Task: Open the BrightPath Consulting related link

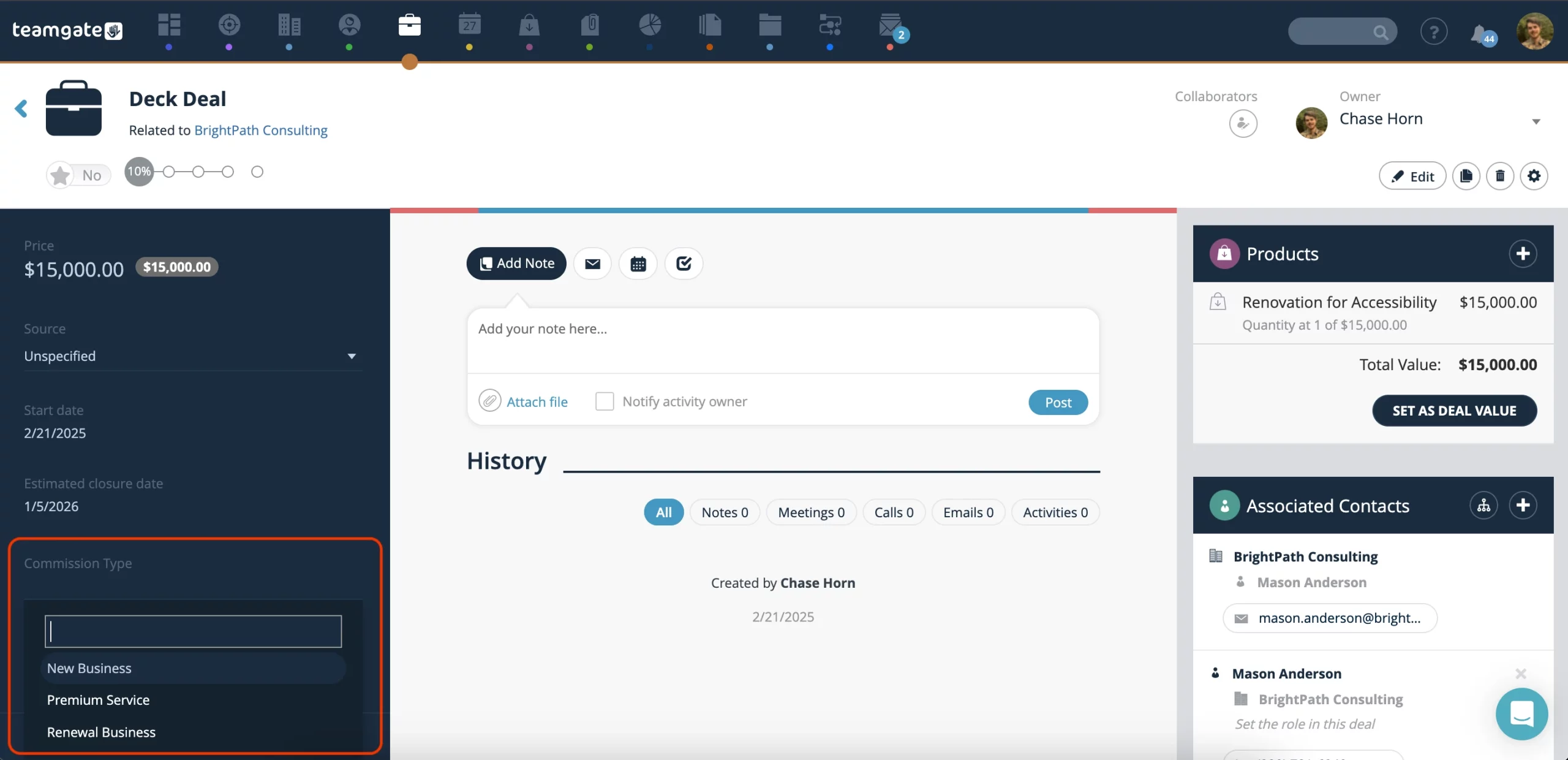Action: (x=261, y=130)
